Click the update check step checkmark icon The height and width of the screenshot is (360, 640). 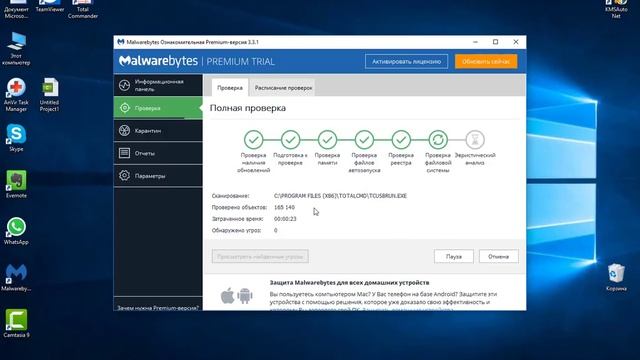click(x=253, y=140)
